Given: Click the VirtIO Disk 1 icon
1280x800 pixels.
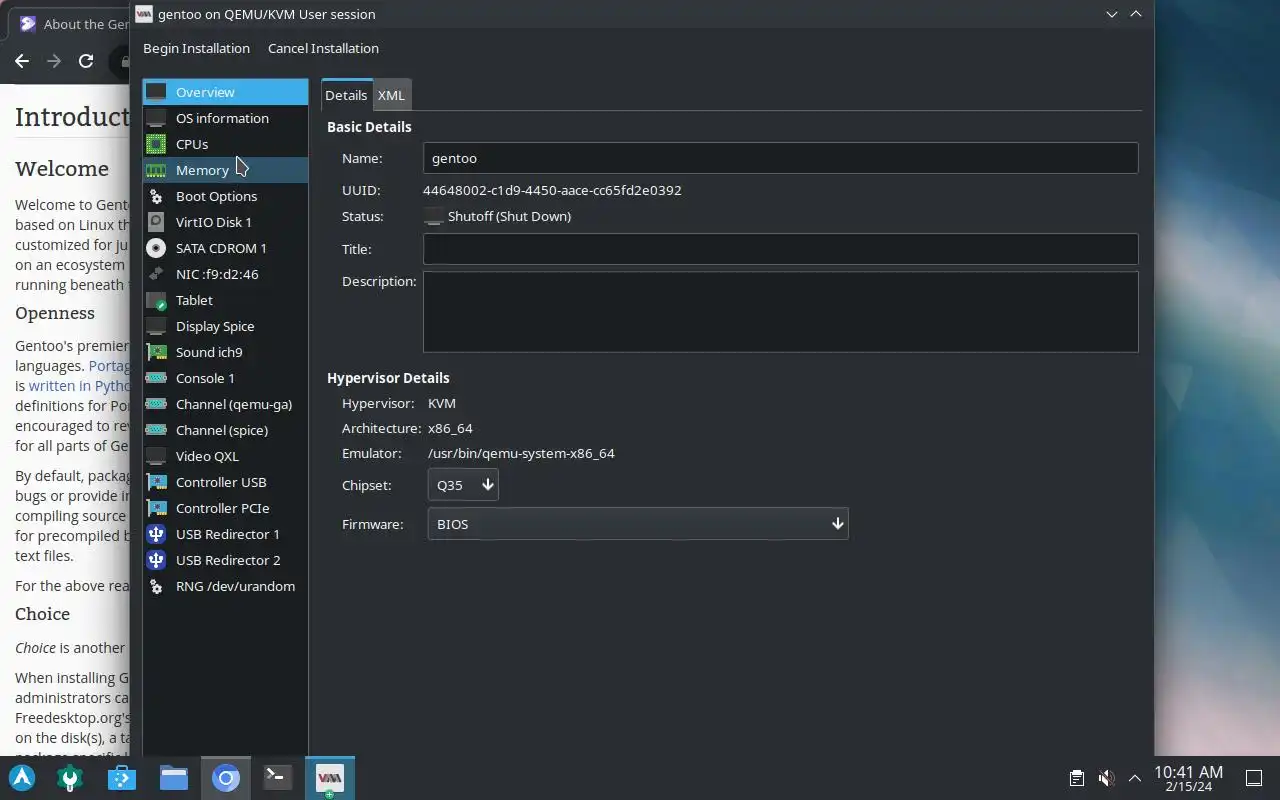Looking at the screenshot, I should pos(156,222).
